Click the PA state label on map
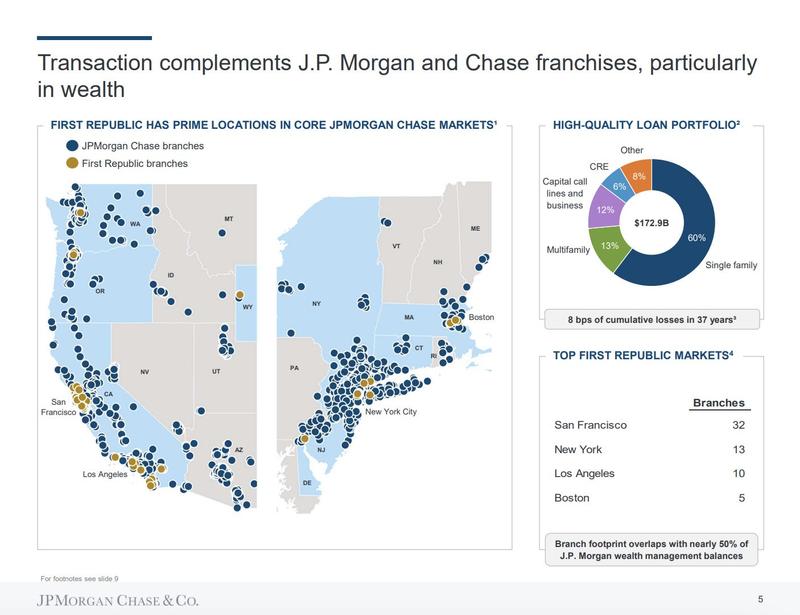Screen dimensions: 800x615 pos(294,368)
